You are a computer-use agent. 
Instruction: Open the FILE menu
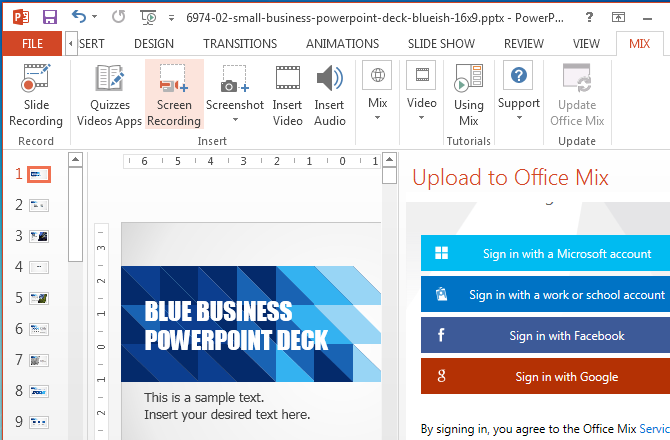pyautogui.click(x=32, y=44)
